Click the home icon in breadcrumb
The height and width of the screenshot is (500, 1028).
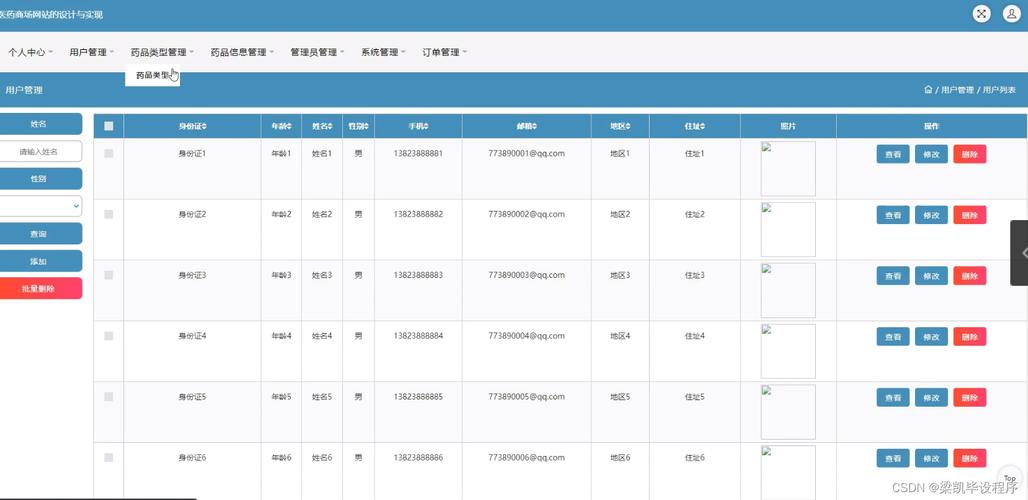pyautogui.click(x=928, y=90)
